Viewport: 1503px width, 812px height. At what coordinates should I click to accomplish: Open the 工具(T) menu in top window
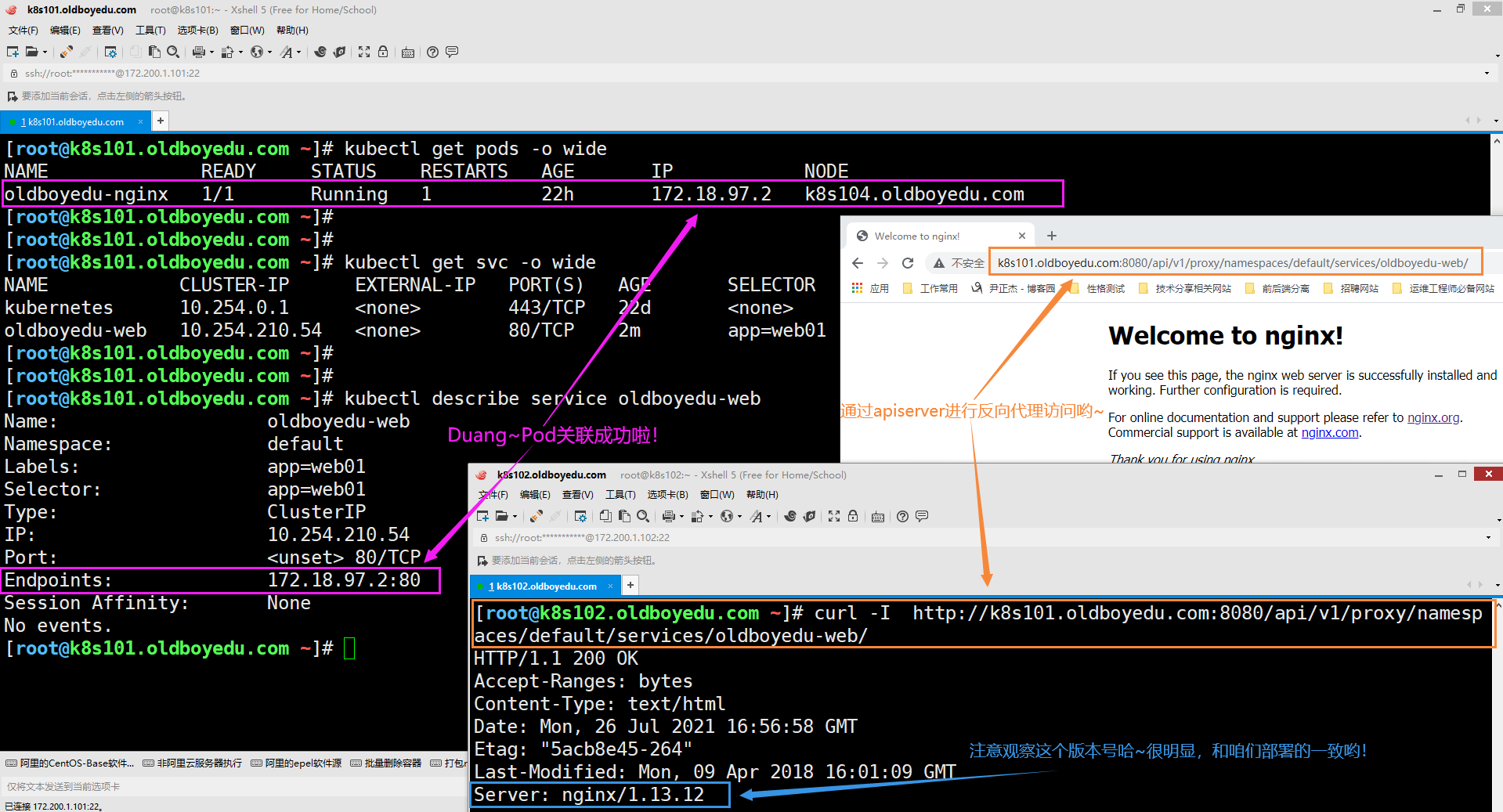[150, 31]
